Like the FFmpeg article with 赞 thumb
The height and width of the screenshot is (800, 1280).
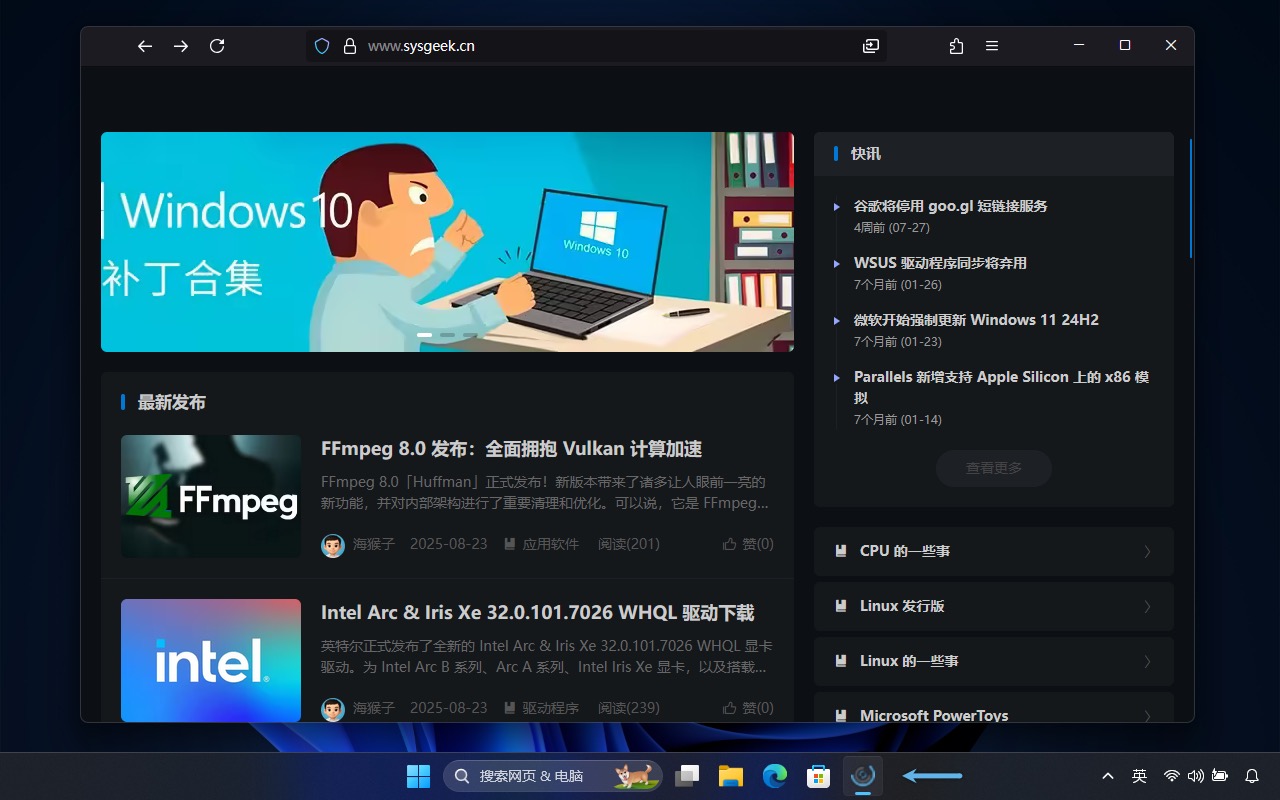coord(748,544)
